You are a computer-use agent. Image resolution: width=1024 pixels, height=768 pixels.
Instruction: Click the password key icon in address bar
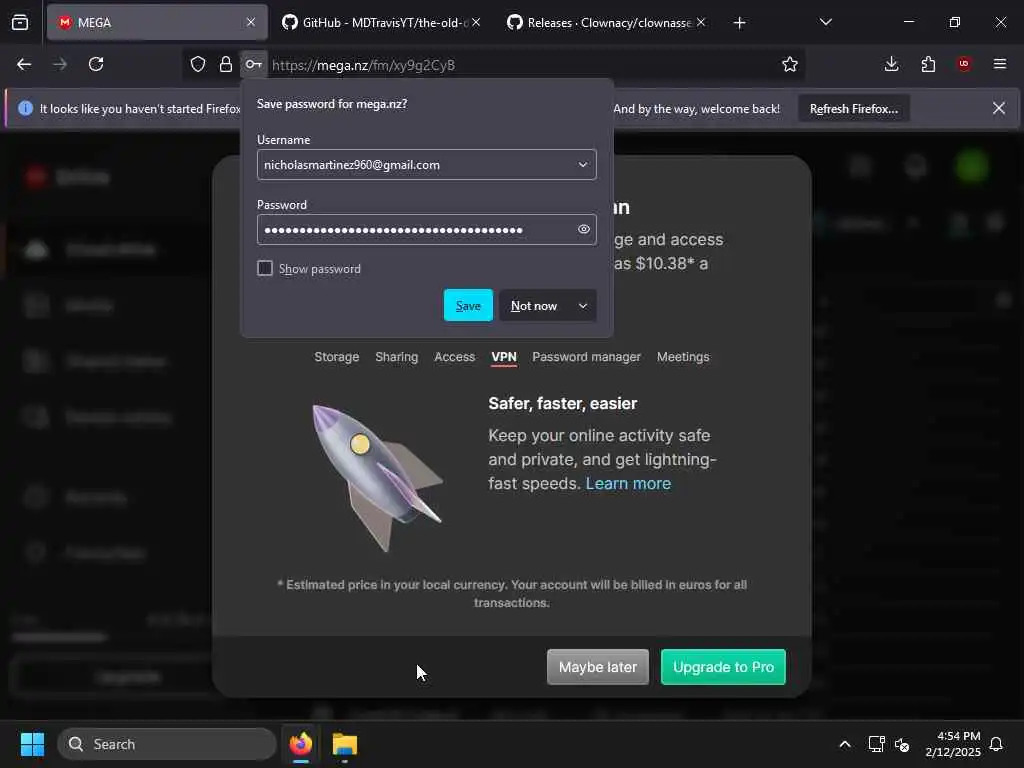tap(253, 64)
